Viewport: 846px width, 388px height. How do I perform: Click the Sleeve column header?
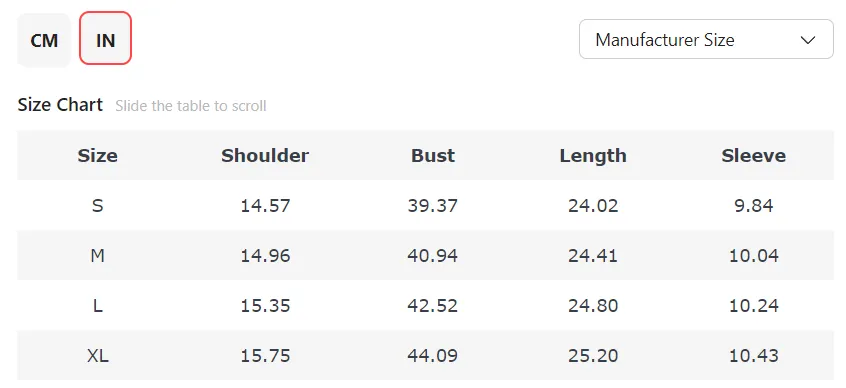[x=754, y=155]
